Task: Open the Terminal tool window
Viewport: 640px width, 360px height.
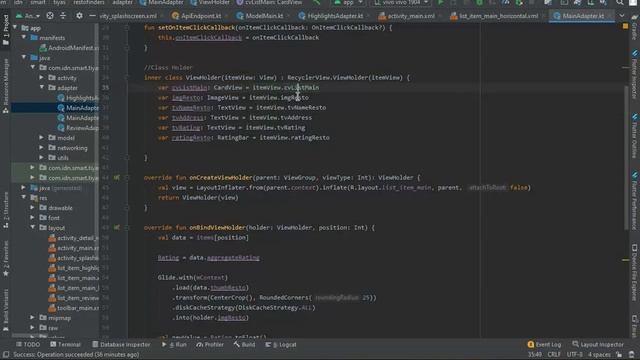Action: click(65, 344)
